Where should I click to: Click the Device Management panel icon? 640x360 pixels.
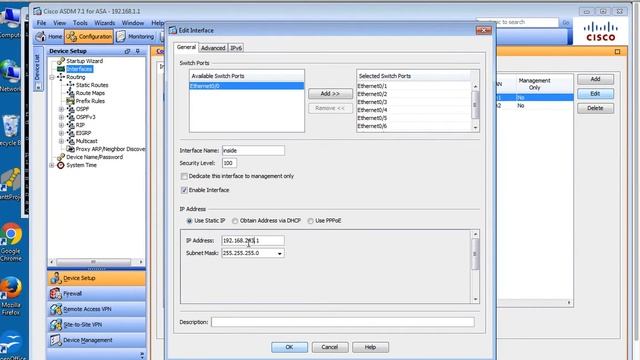pyautogui.click(x=56, y=340)
